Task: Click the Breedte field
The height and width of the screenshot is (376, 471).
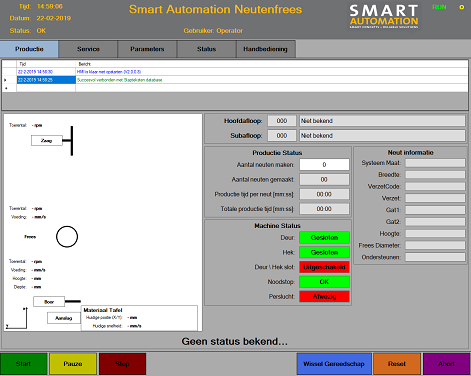Action: pos(435,175)
